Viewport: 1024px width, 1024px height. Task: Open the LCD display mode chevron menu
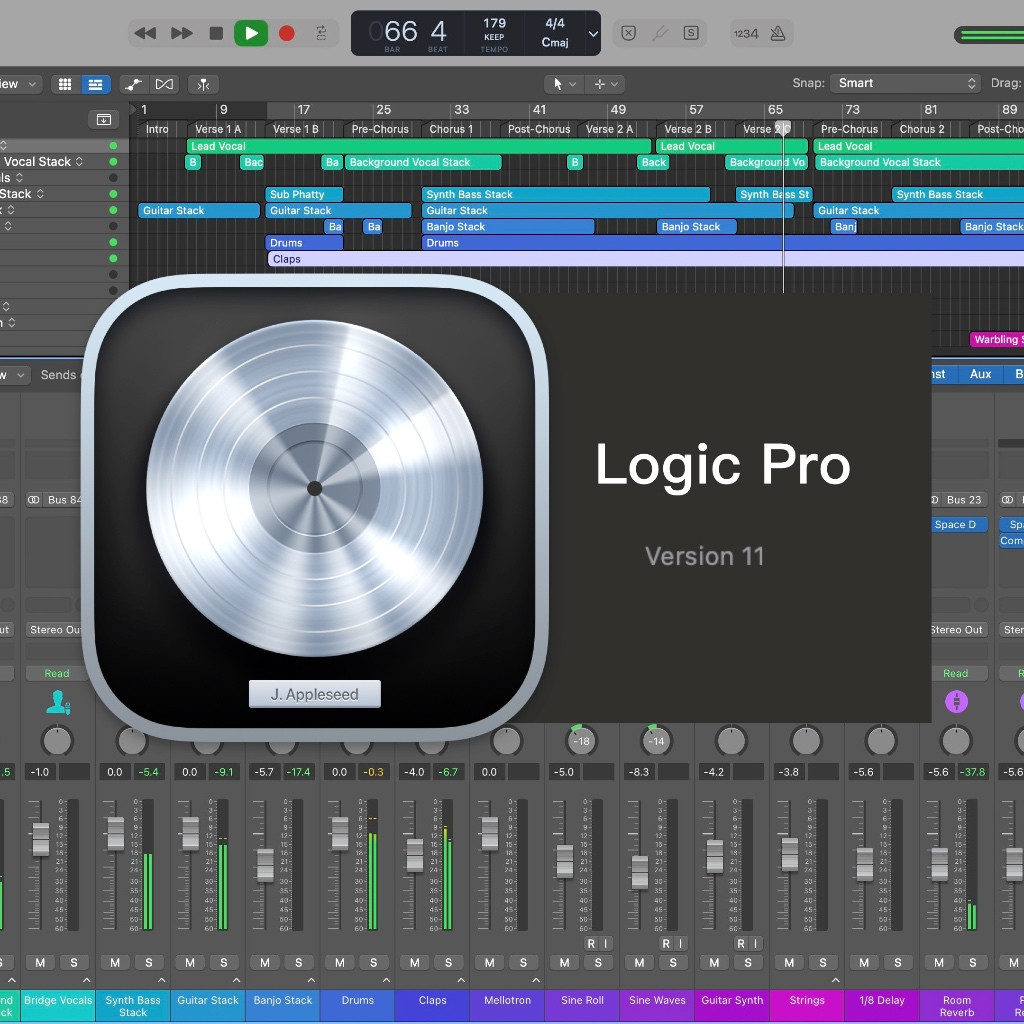pos(593,33)
